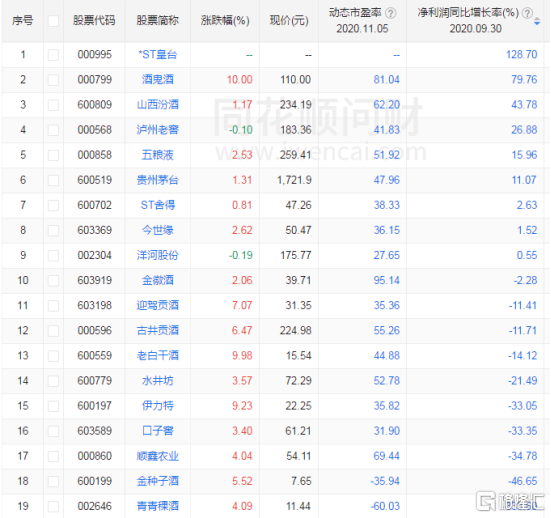551x518 pixels.
Task: Check the box for 酒鬼酒 row
Action: point(53,80)
